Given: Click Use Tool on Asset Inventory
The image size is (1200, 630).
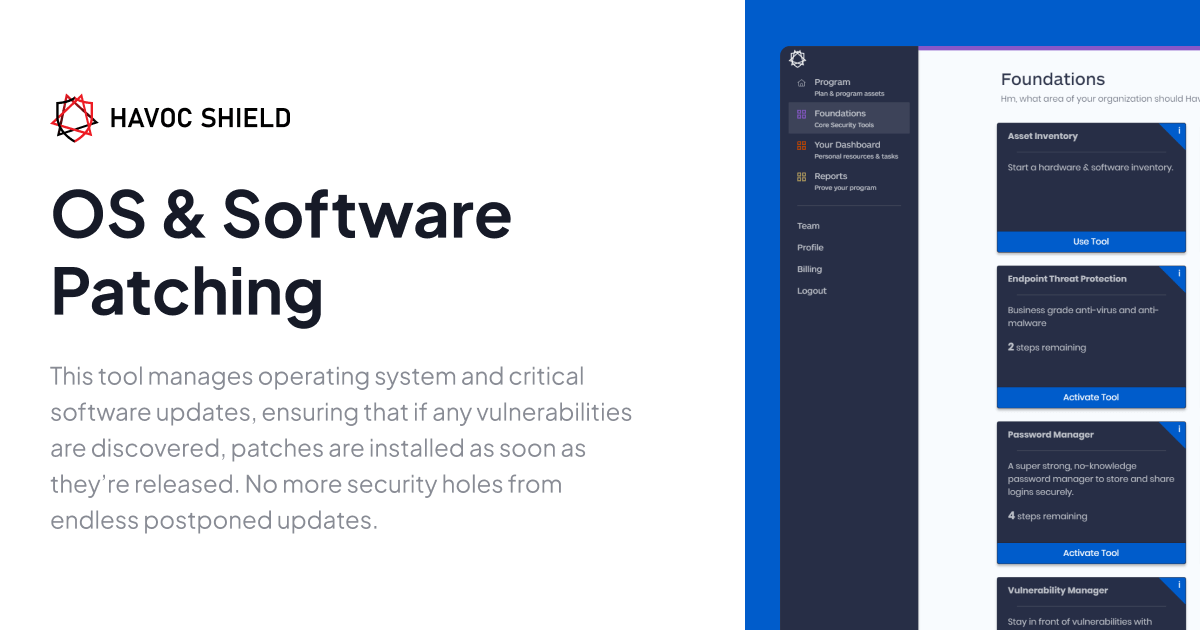Looking at the screenshot, I should coord(1091,241).
